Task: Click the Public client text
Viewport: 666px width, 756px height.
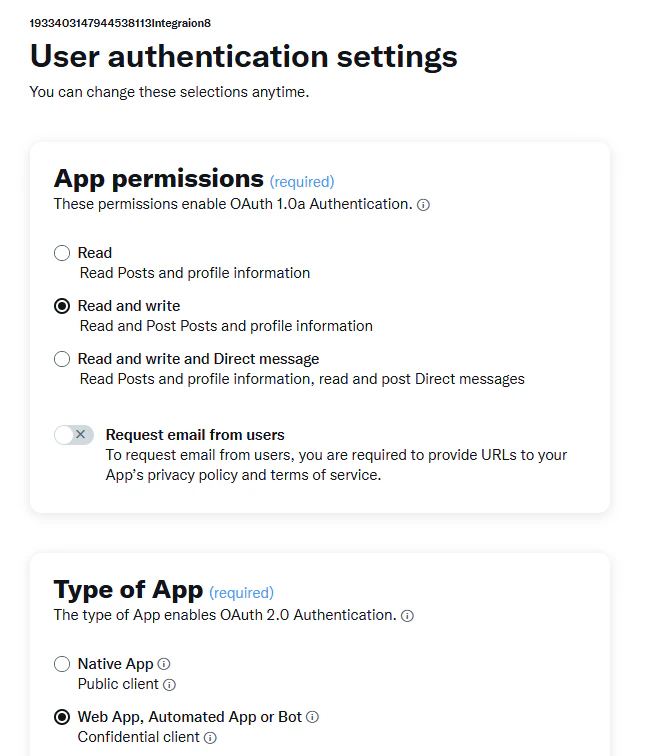Action: point(118,684)
